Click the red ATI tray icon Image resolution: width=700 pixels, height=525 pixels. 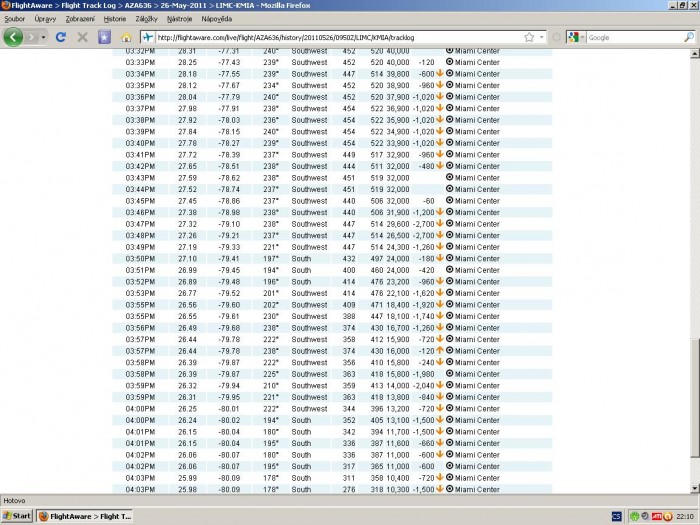[657, 516]
